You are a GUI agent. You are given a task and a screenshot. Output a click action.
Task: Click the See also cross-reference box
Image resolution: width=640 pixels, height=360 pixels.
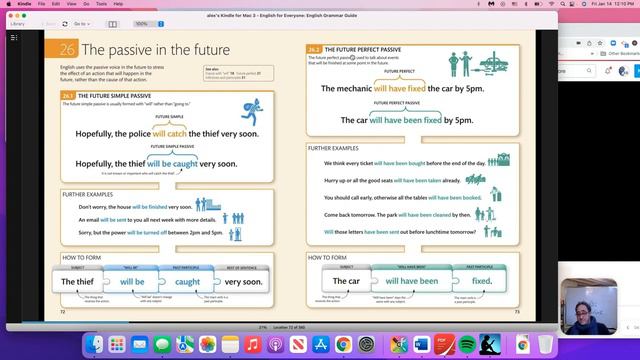[238, 73]
